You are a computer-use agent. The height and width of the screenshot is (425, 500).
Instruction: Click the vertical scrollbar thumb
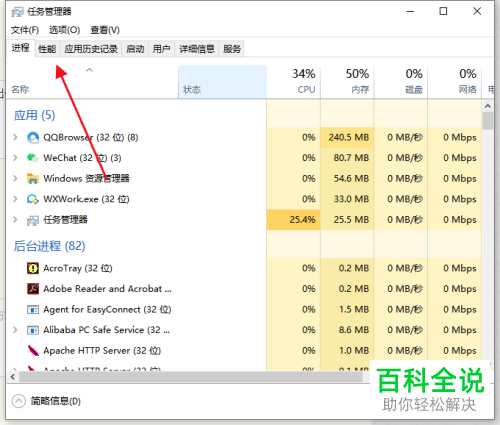(x=488, y=121)
